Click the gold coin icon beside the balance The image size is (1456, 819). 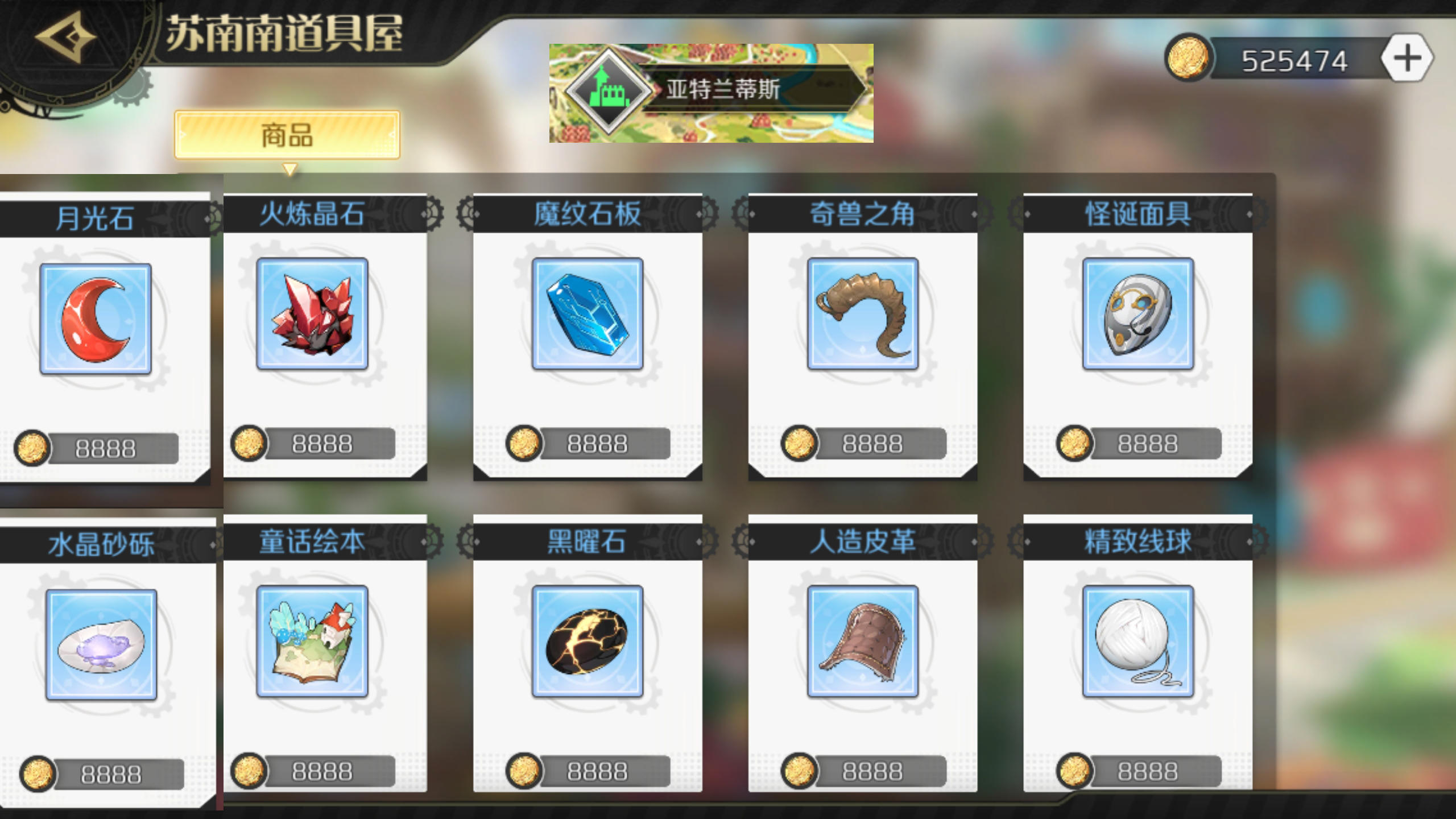[x=1188, y=58]
